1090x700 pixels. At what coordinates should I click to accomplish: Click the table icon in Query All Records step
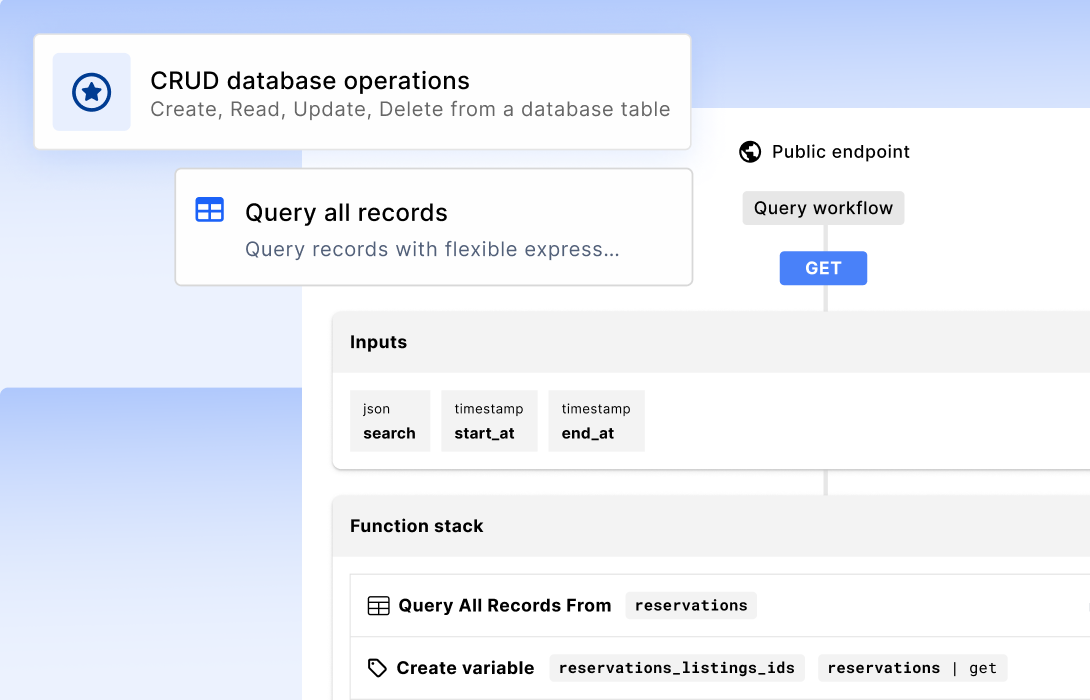378,605
